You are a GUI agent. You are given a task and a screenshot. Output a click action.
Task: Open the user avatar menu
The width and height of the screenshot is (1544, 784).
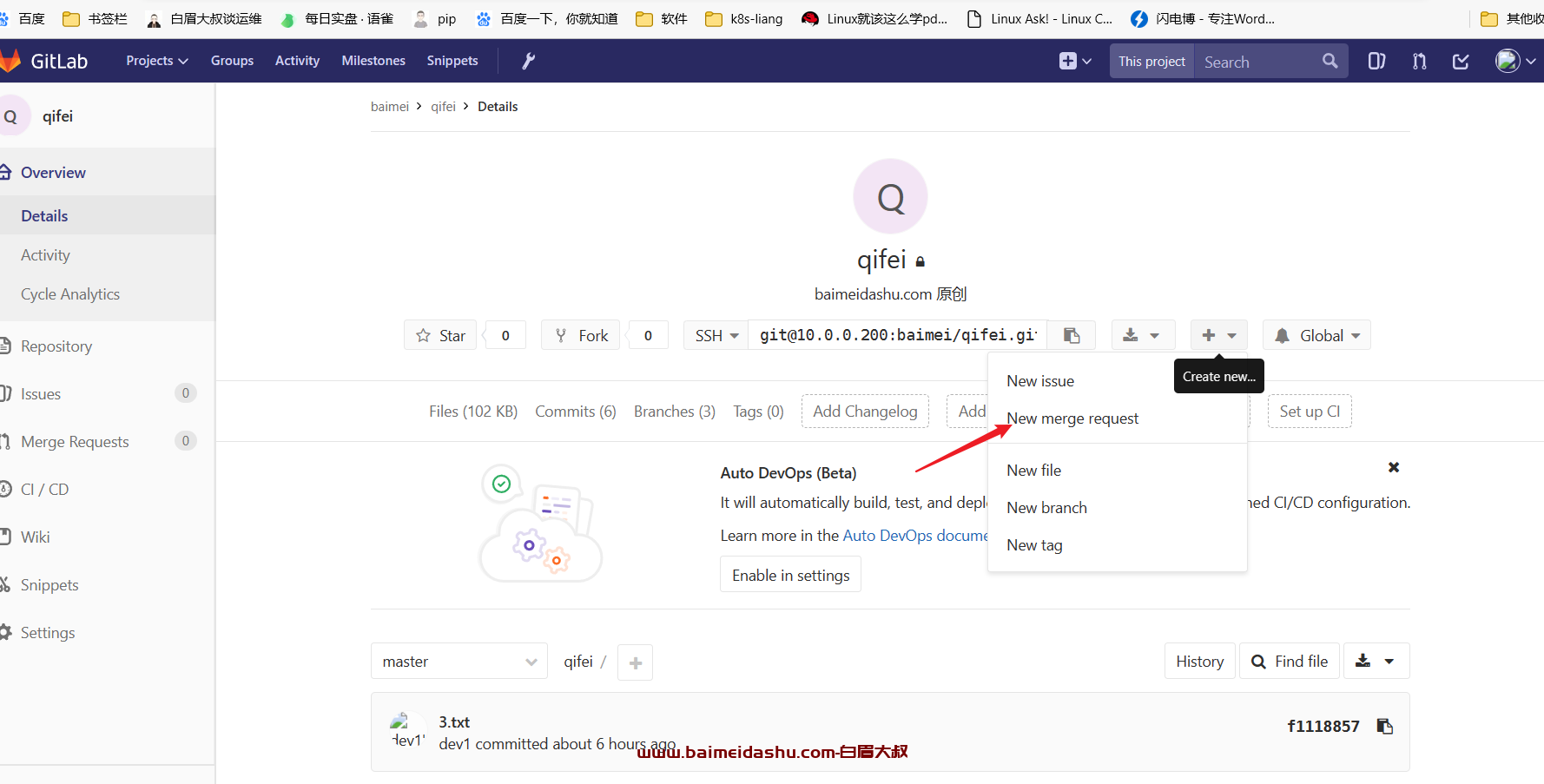point(1515,61)
